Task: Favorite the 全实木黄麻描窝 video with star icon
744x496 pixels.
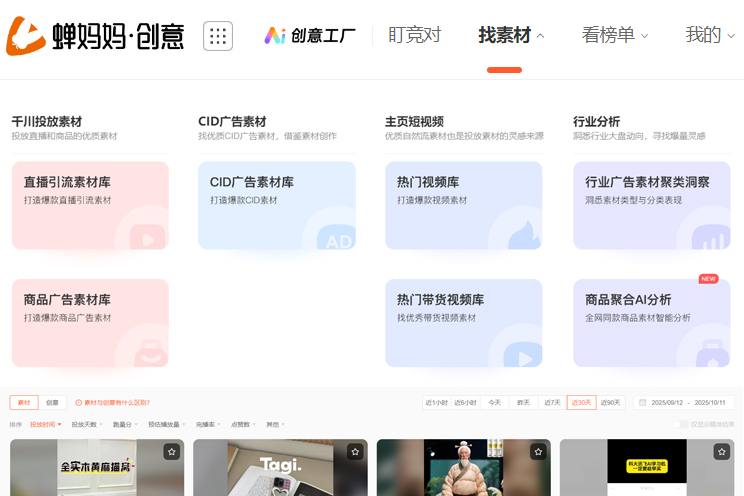Action: pos(172,452)
